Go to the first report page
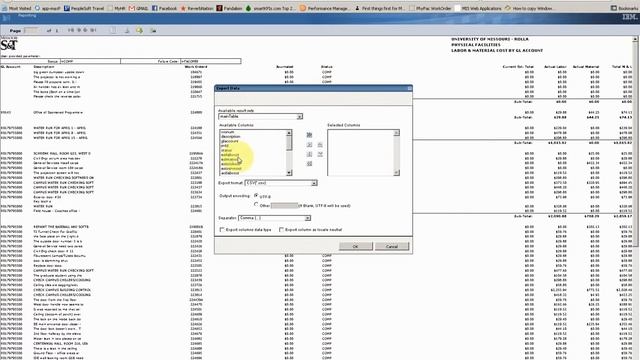 [x=71, y=30]
